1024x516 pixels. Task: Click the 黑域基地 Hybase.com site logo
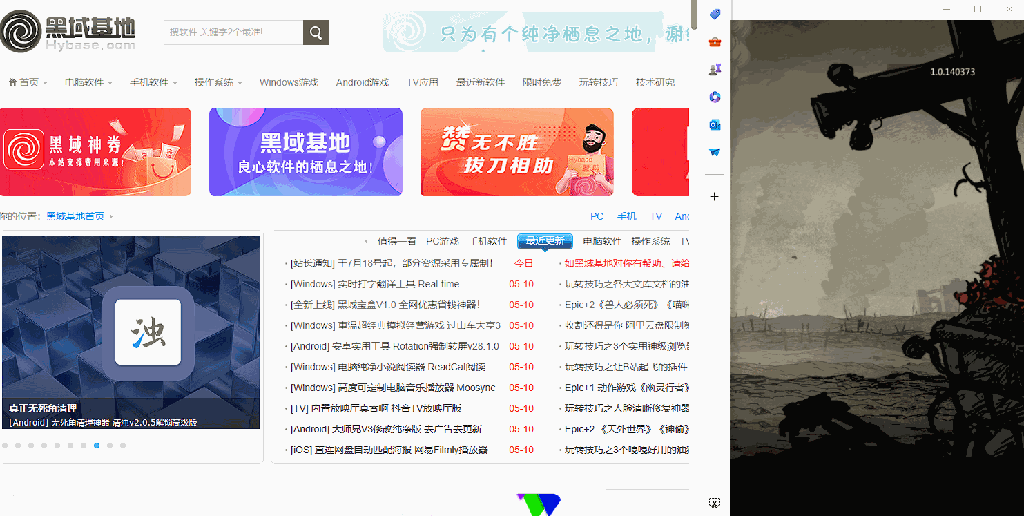coord(69,32)
